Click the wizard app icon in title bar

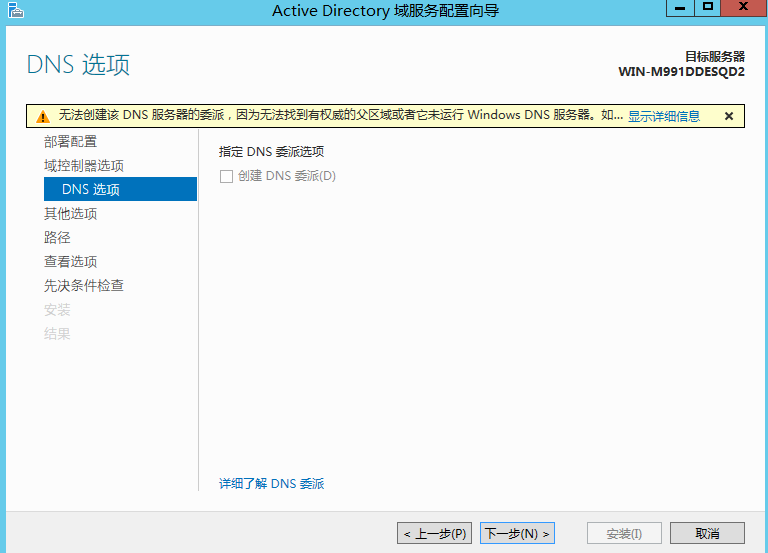pos(16,10)
